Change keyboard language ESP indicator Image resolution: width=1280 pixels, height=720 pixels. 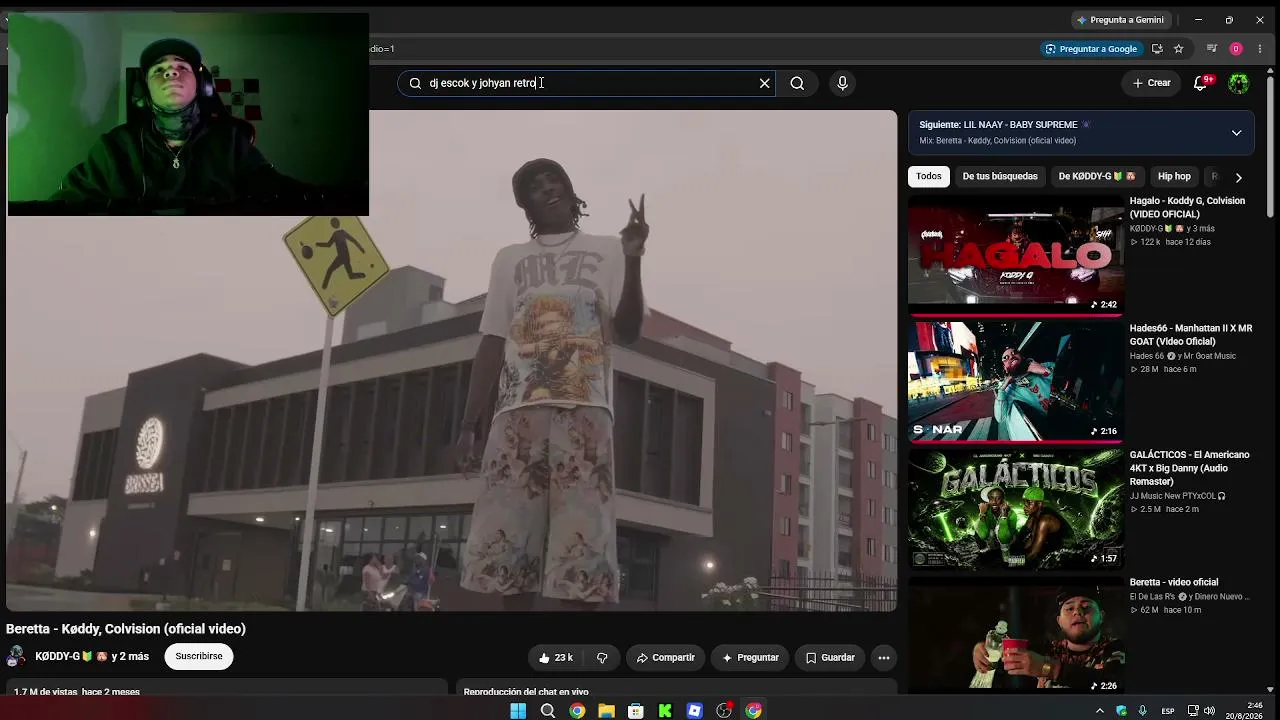click(x=1168, y=711)
